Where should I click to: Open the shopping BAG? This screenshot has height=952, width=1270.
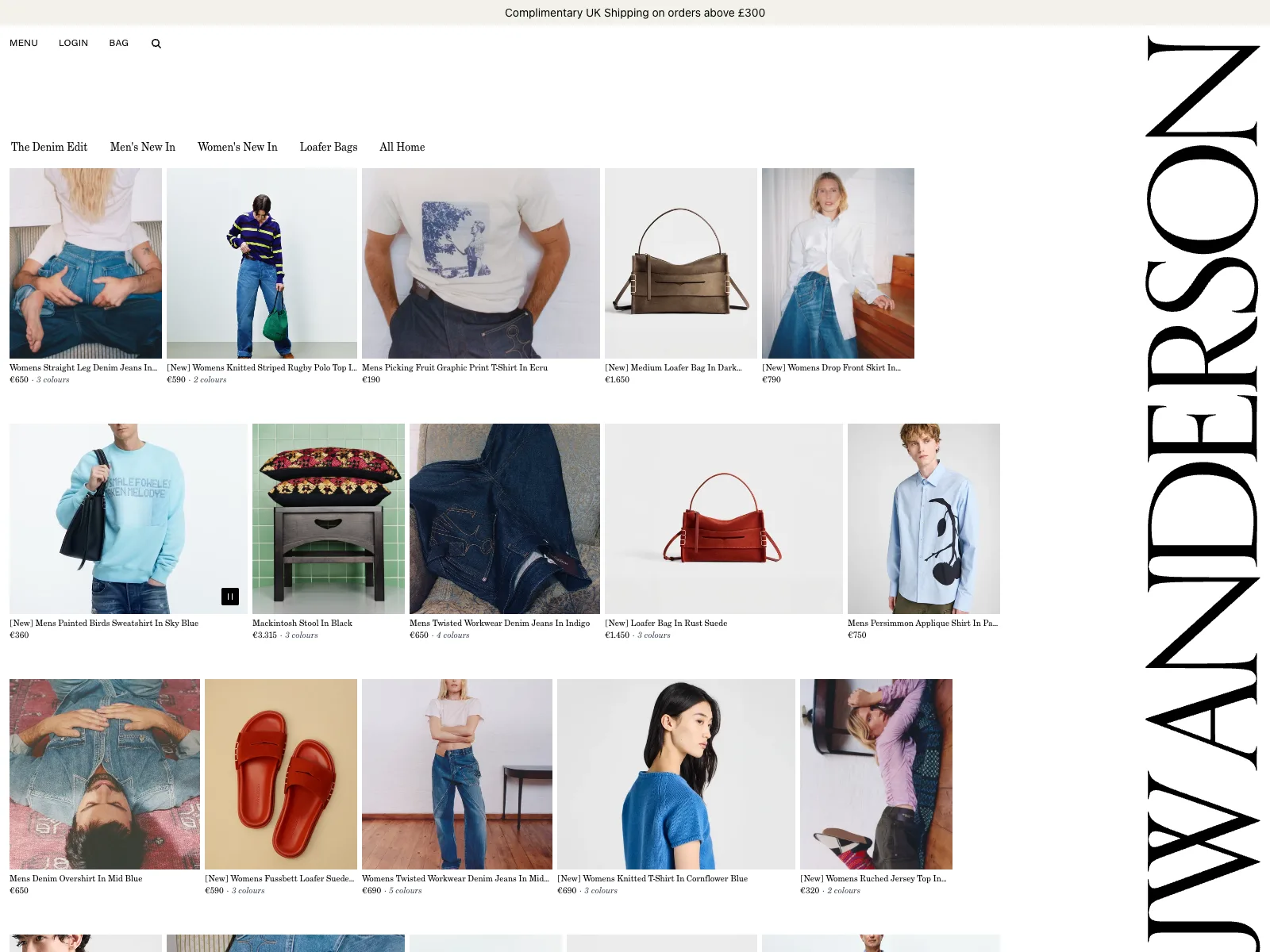[x=119, y=43]
